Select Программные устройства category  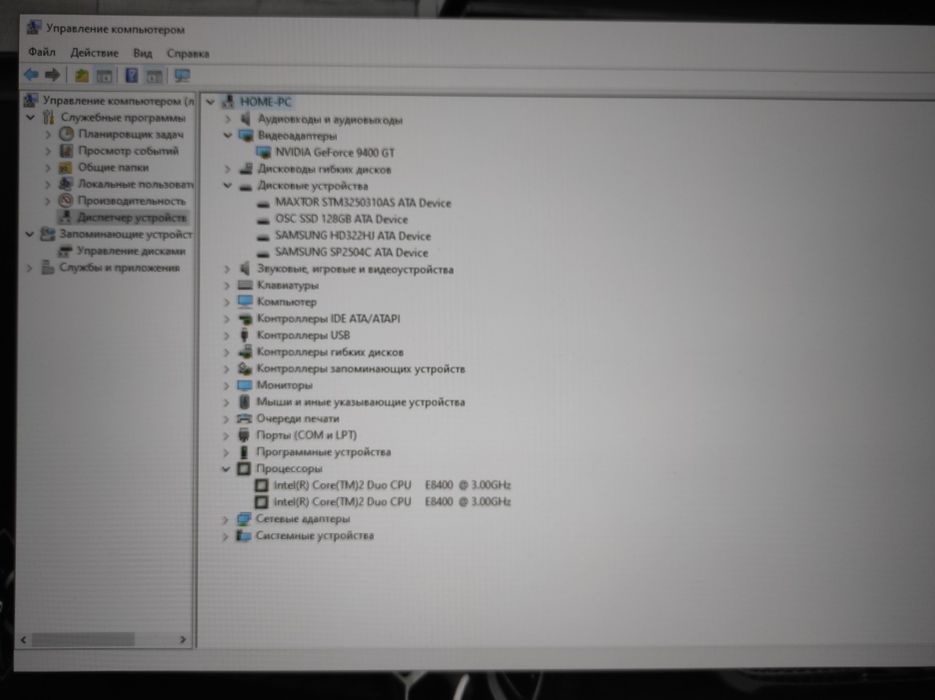click(324, 452)
